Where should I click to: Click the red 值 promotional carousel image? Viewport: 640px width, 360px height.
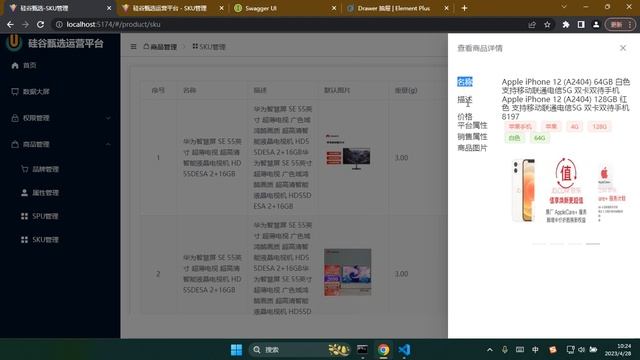click(566, 190)
